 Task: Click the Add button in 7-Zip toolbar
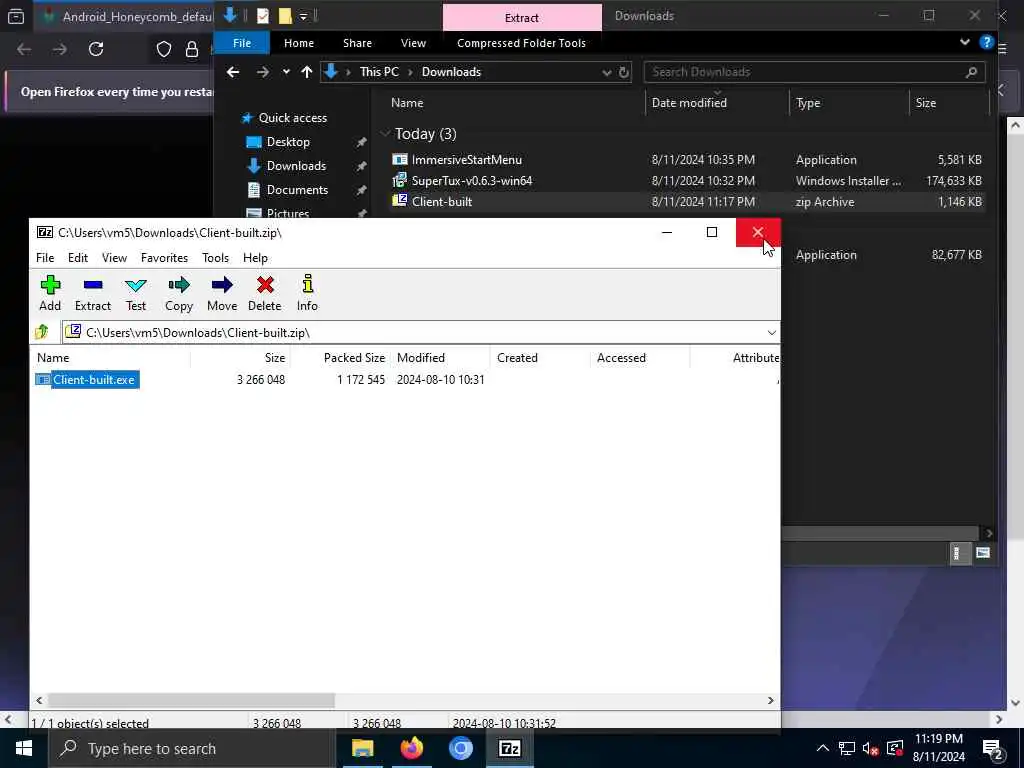coord(50,293)
